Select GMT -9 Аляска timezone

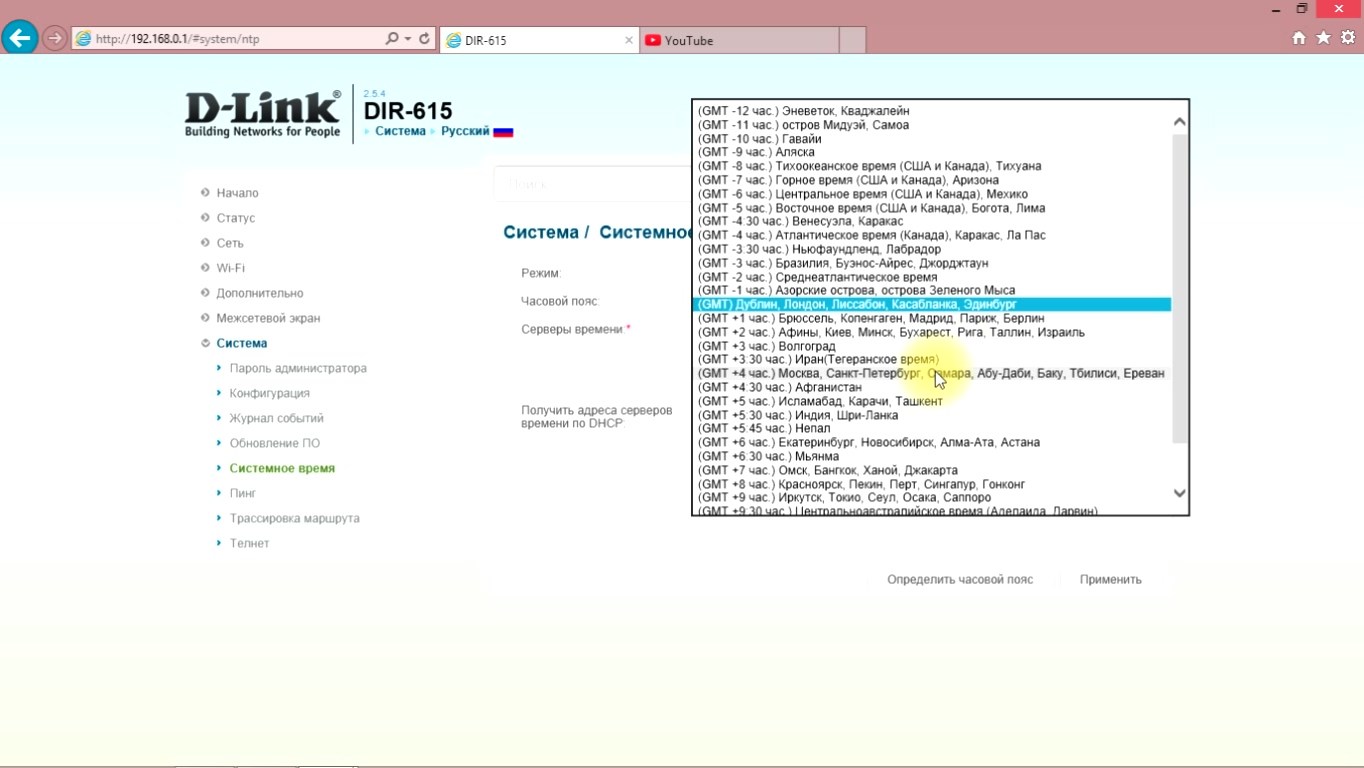pyautogui.click(x=932, y=152)
